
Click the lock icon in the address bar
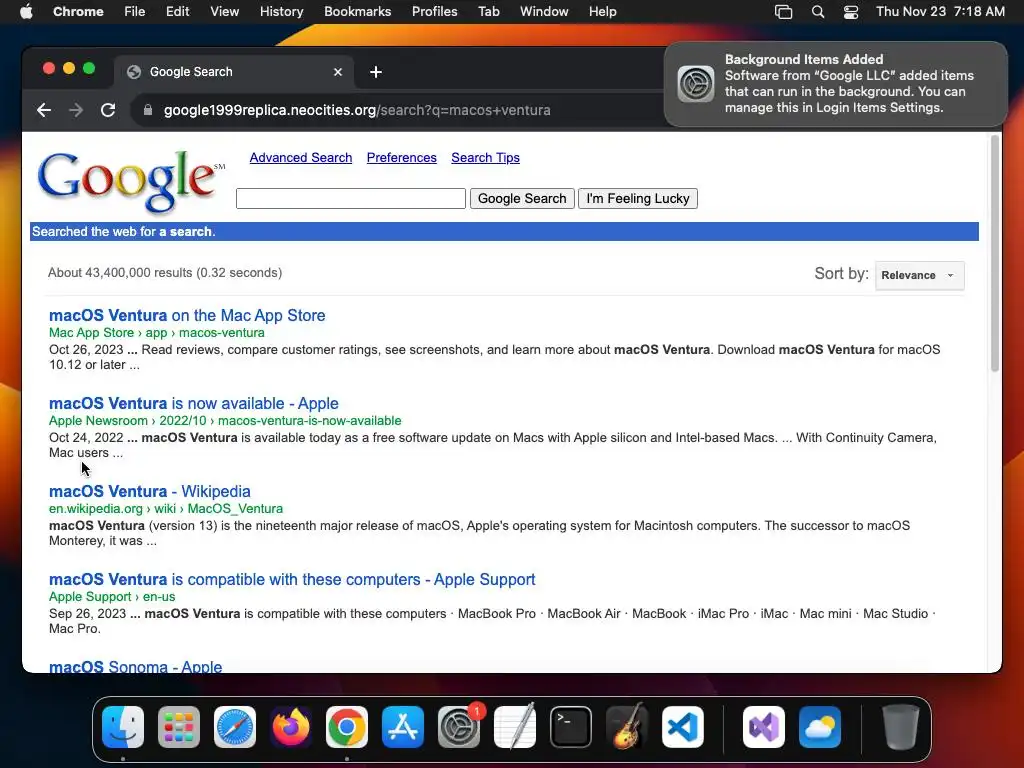coord(148,110)
